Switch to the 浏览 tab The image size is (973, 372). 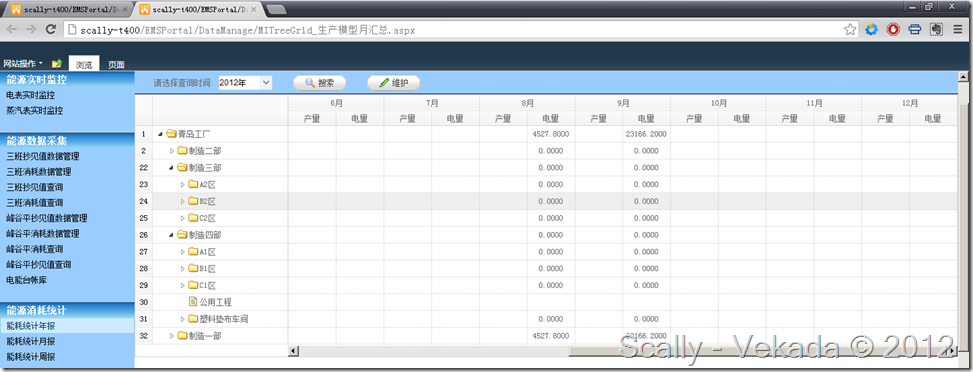pos(84,64)
